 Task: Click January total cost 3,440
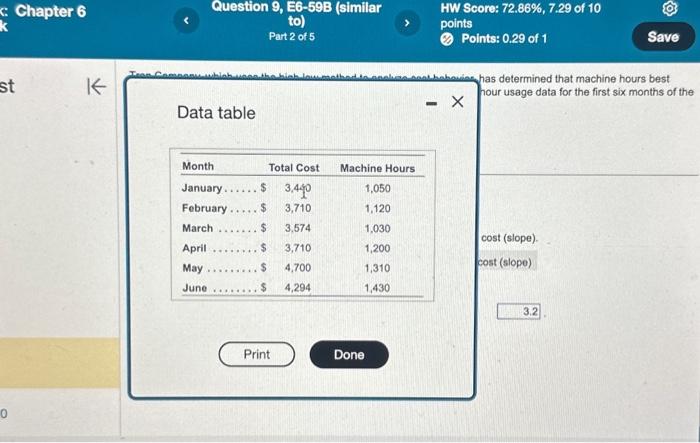click(298, 188)
